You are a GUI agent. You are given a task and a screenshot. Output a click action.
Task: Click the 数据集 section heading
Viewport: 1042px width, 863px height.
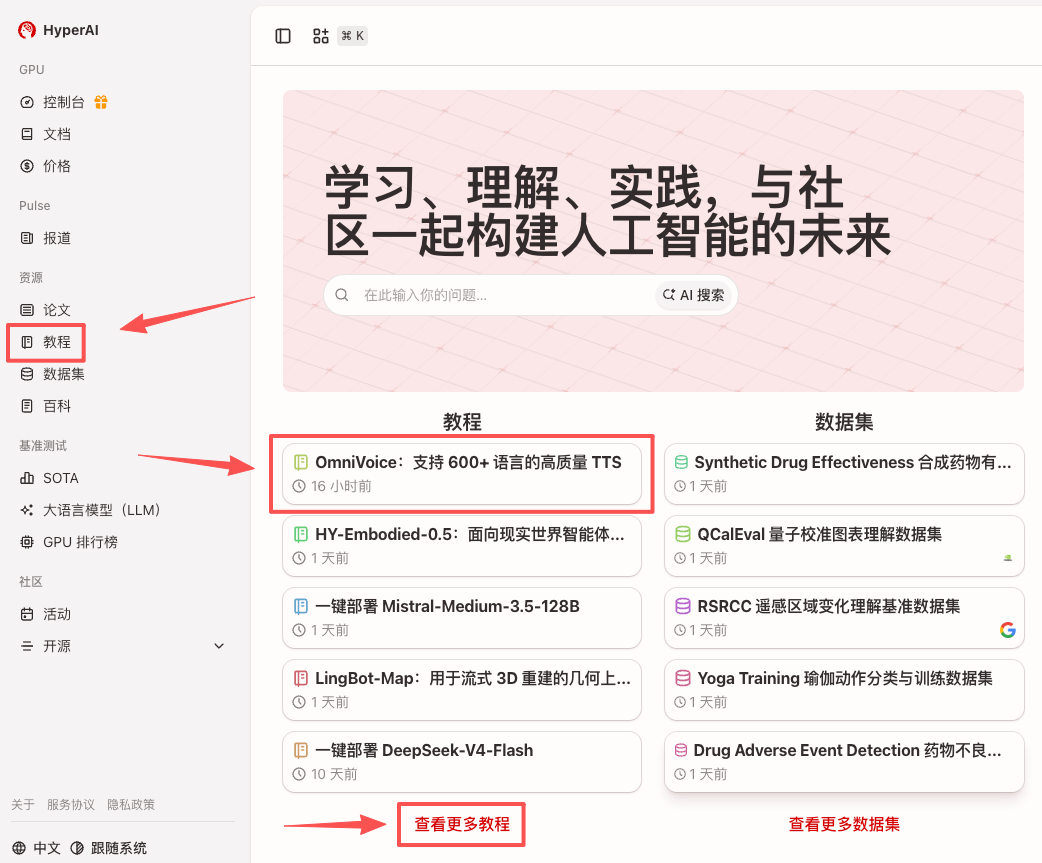coord(844,422)
